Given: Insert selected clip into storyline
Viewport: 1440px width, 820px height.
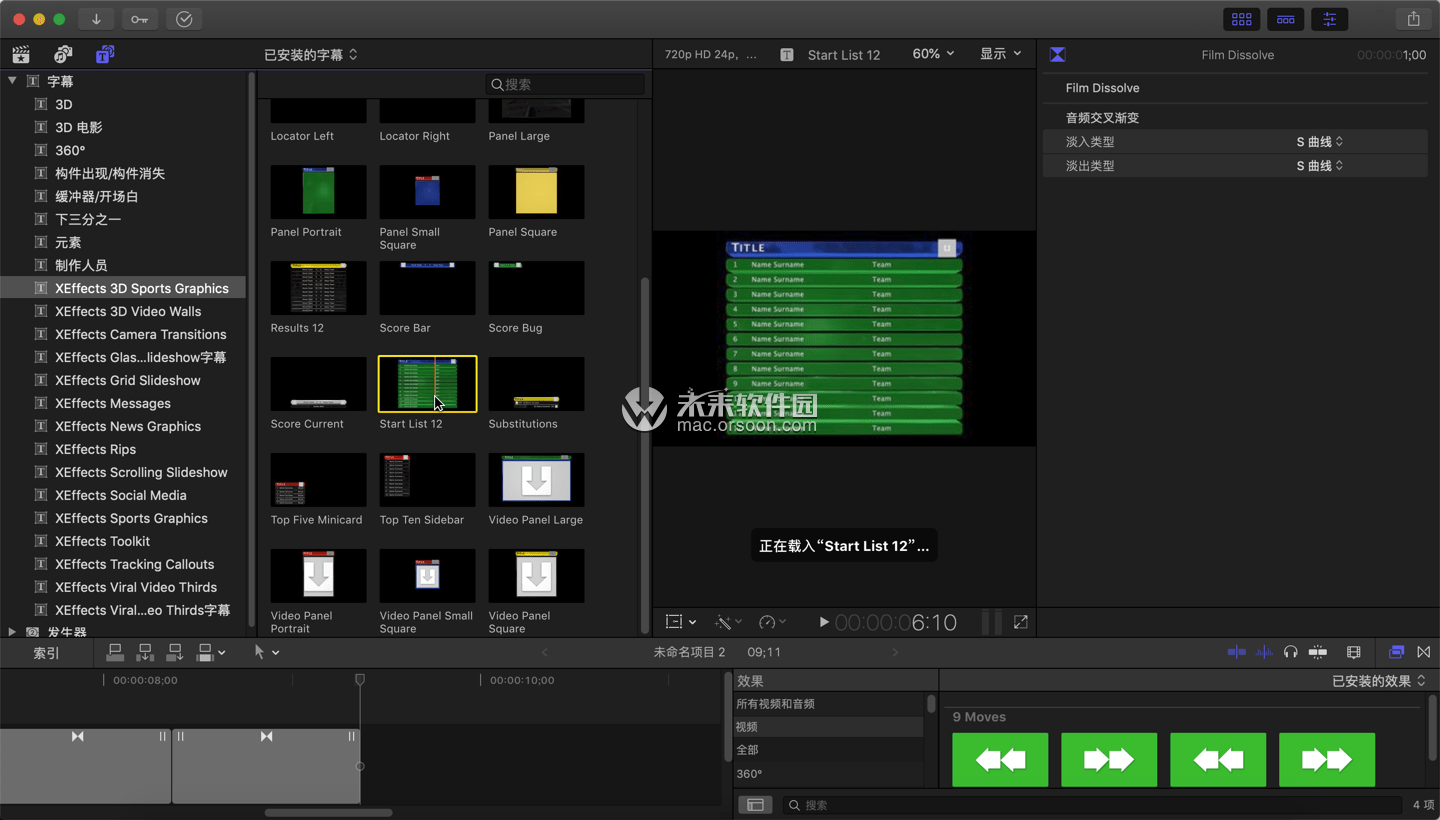Looking at the screenshot, I should pos(146,653).
